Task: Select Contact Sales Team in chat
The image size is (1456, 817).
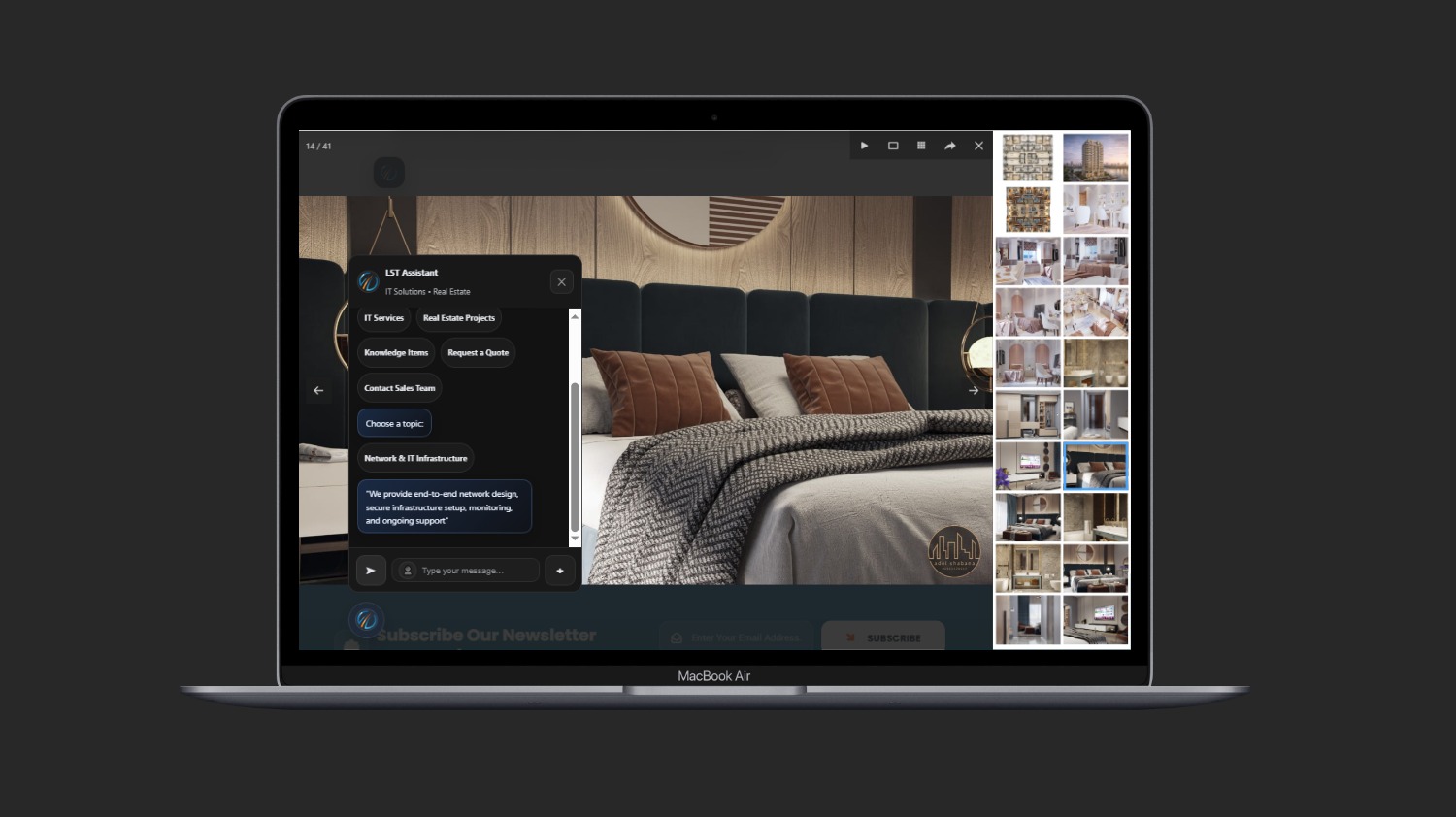Action: tap(399, 388)
